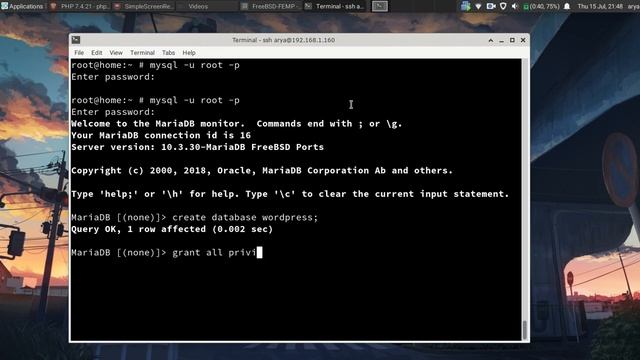The width and height of the screenshot is (640, 360).
Task: Click the roll-up arrow in the title bar
Action: (491, 40)
